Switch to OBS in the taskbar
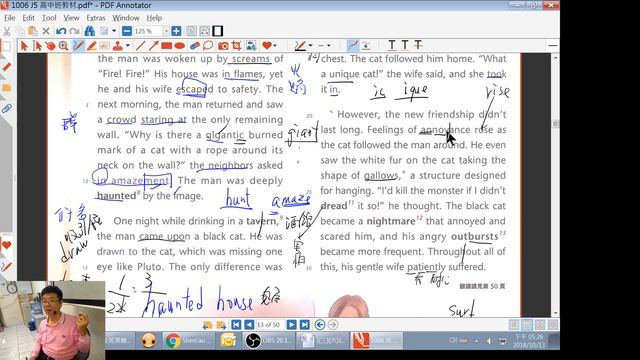640x360 pixels. click(268, 340)
